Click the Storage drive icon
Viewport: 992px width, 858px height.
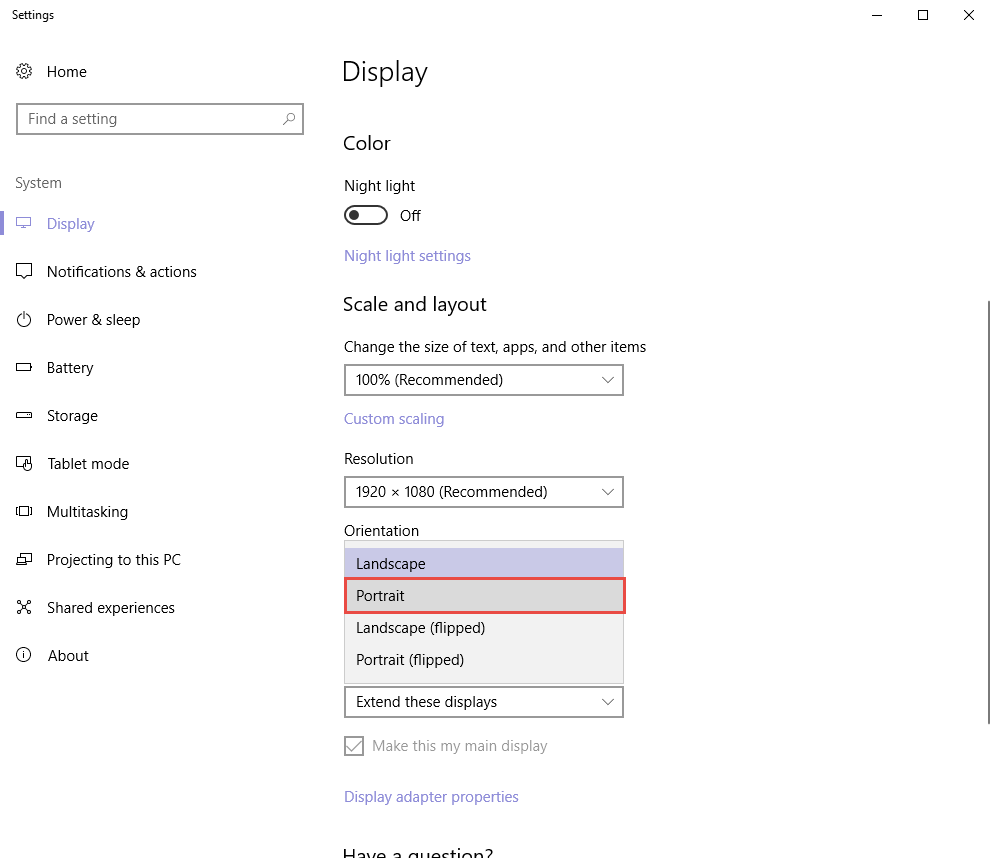pyautogui.click(x=24, y=415)
